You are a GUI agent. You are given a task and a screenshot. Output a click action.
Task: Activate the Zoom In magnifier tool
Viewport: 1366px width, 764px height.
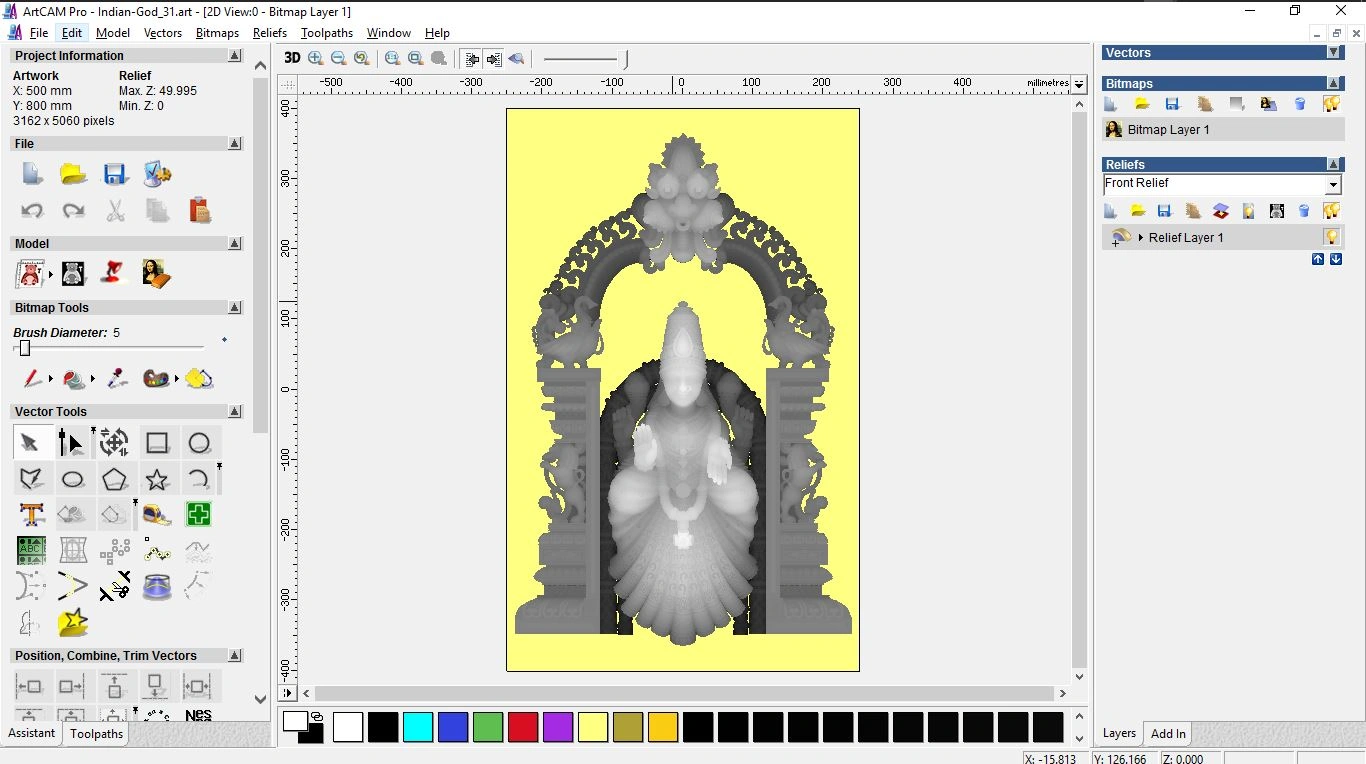point(315,58)
